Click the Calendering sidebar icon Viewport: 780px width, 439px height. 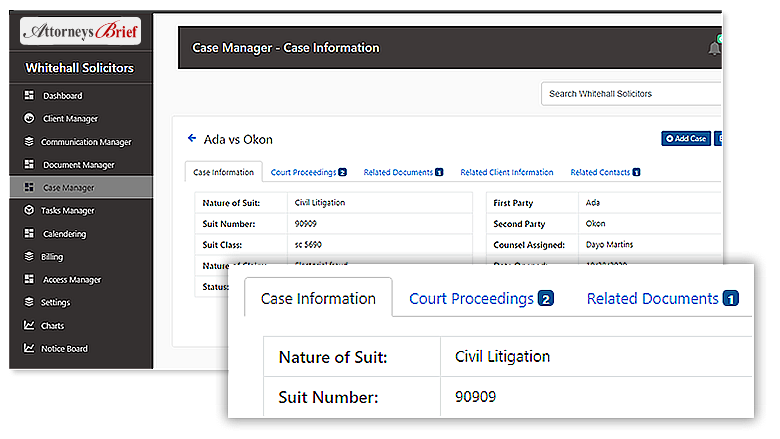30,234
